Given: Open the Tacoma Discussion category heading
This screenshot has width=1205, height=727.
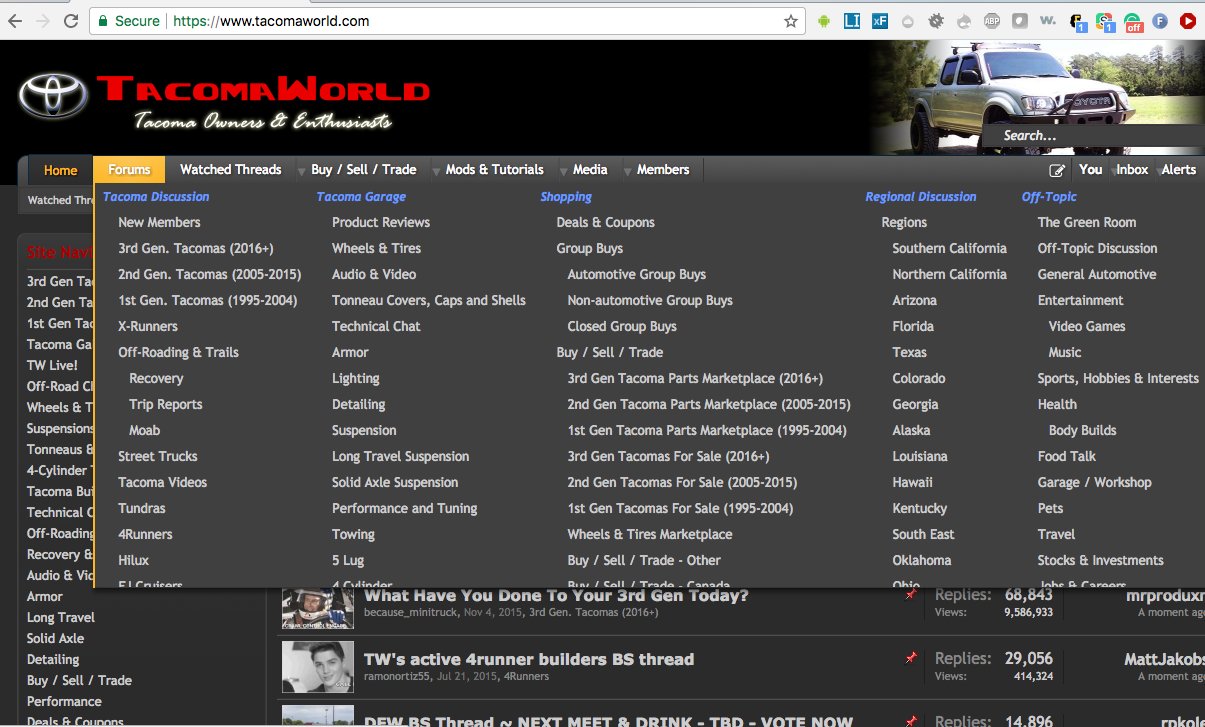Looking at the screenshot, I should [x=156, y=197].
